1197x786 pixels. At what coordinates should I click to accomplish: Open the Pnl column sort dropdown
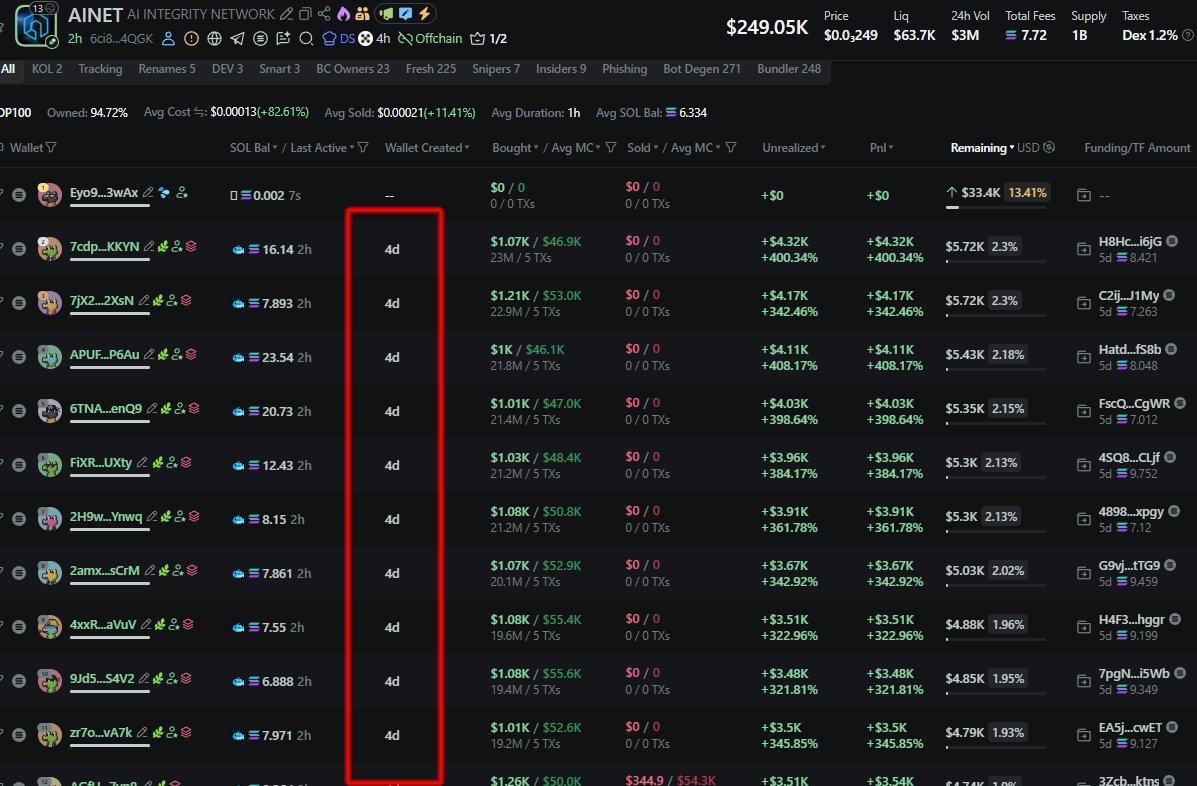pyautogui.click(x=891, y=148)
